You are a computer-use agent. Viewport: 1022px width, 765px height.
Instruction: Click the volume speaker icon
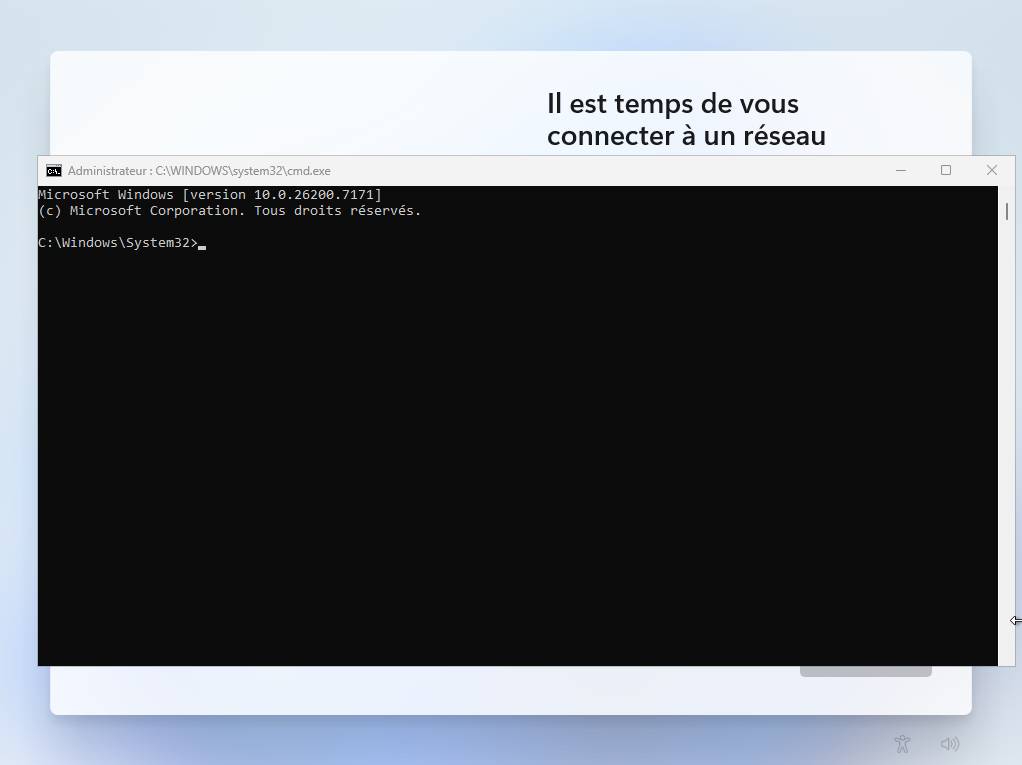tap(950, 744)
